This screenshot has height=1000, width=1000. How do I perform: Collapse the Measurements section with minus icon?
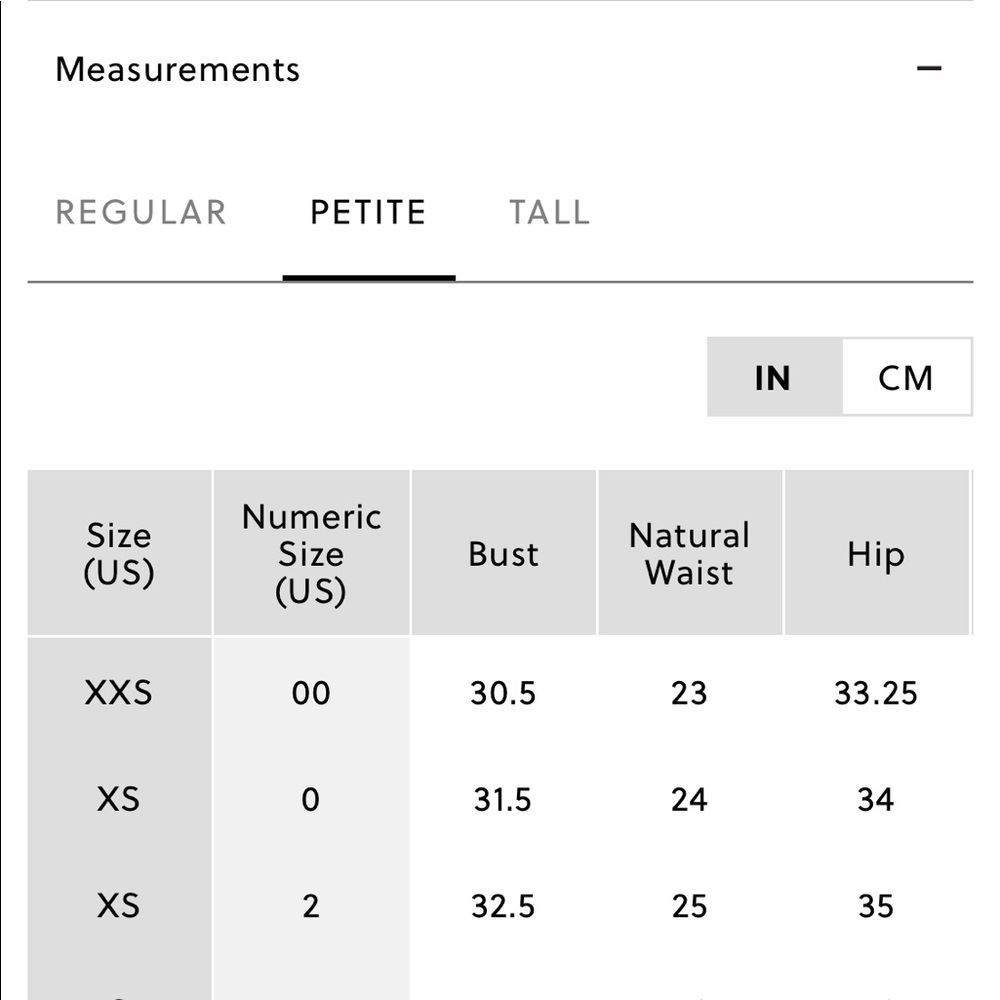[x=929, y=68]
